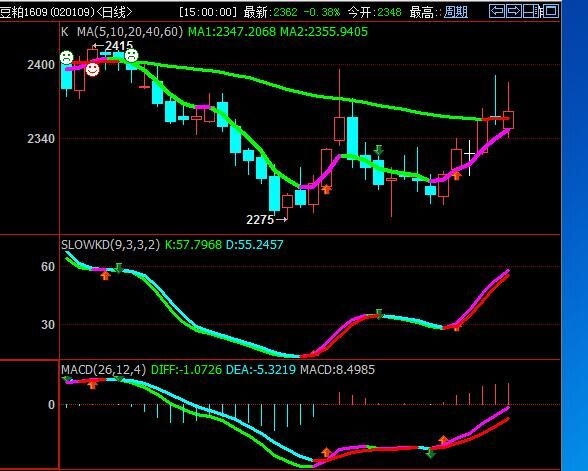588x471 pixels.
Task: Click the left arrow navigation icon
Action: point(497,11)
